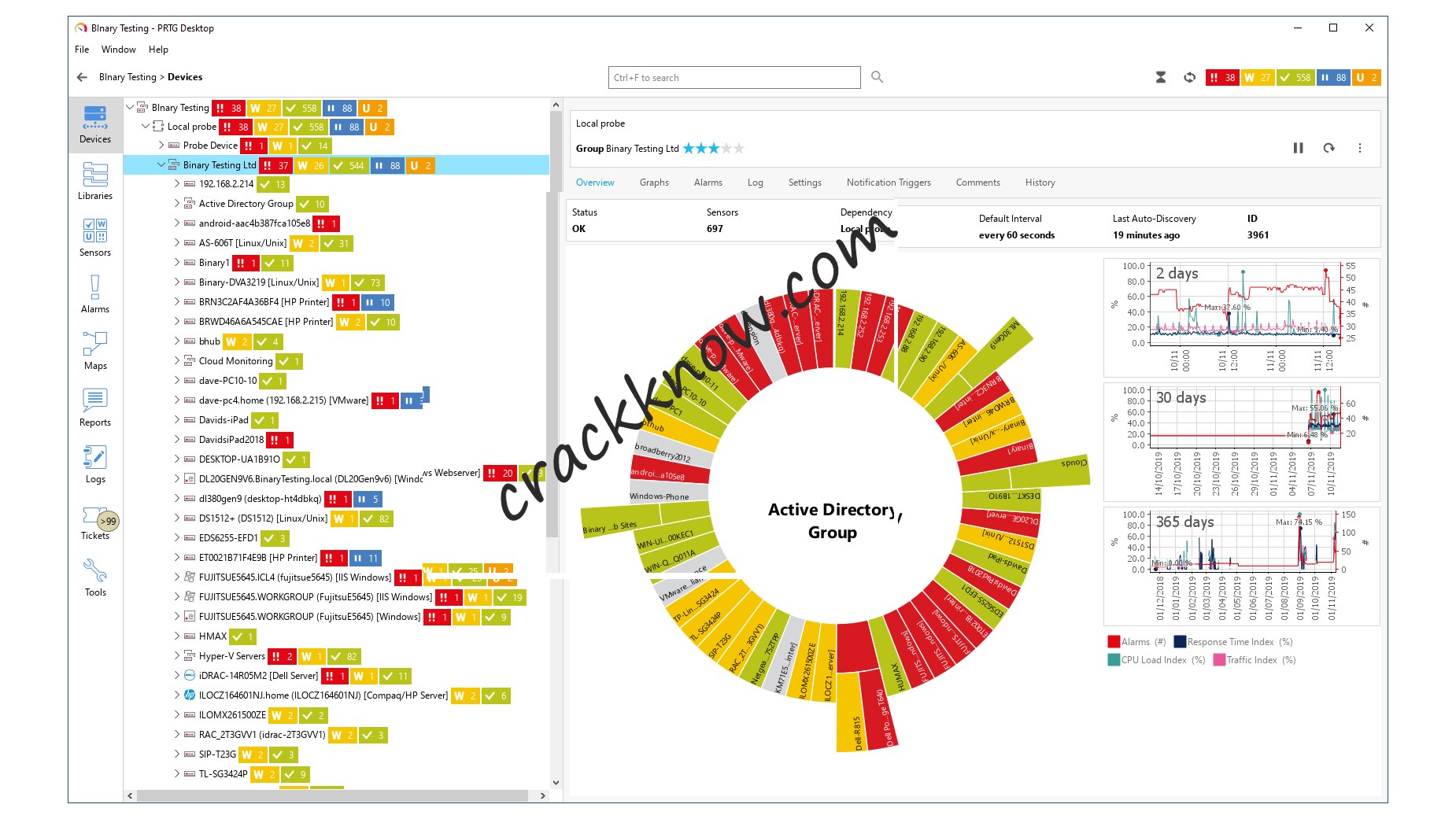Expand the Cloud Monitoring group

pyautogui.click(x=177, y=360)
